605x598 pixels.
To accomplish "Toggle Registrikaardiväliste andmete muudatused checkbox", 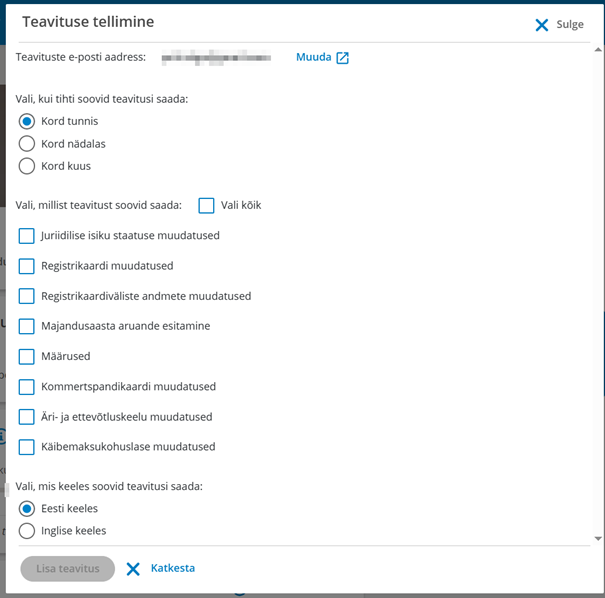I will click(27, 296).
